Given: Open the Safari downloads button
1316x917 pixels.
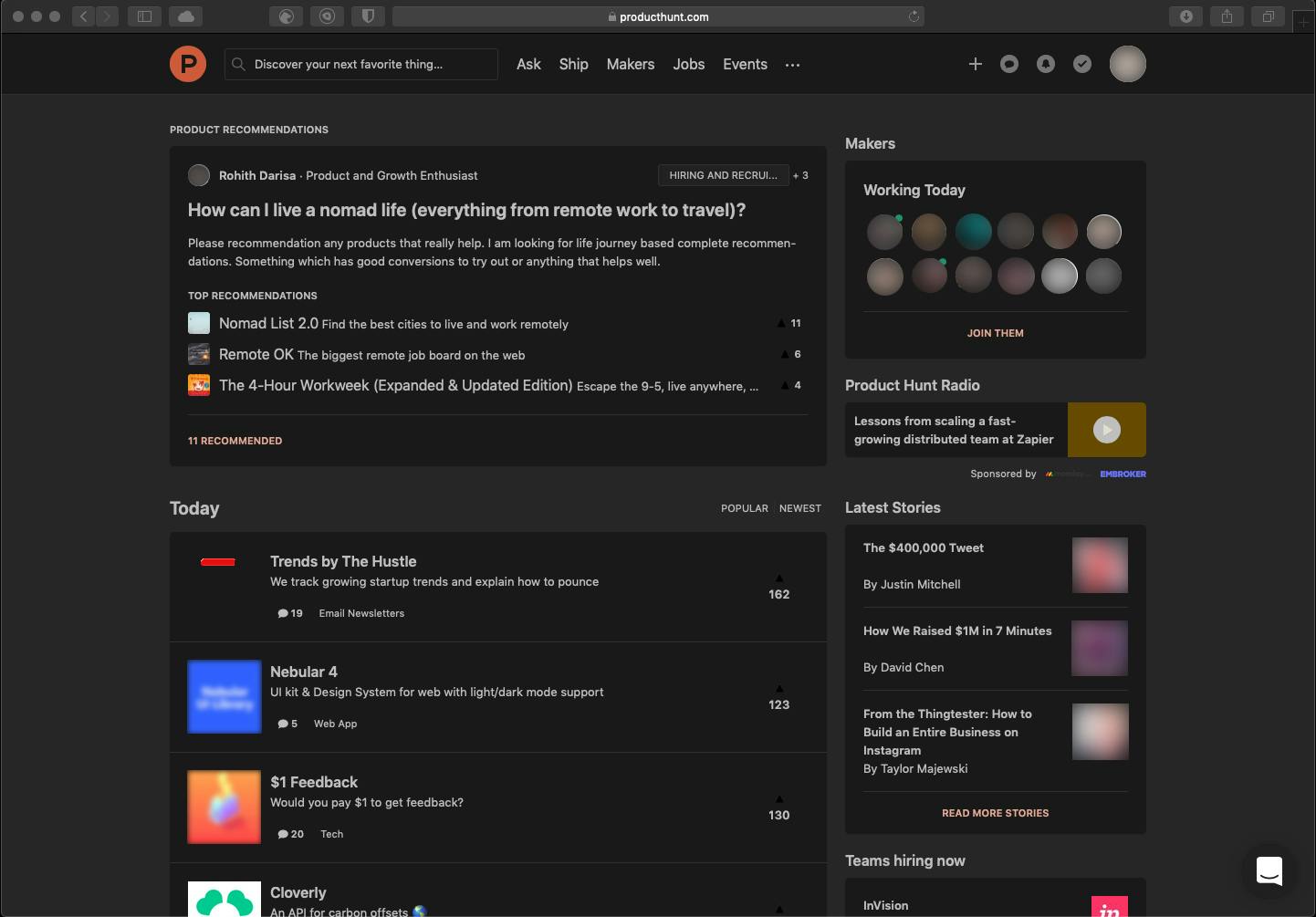Looking at the screenshot, I should [x=1186, y=16].
